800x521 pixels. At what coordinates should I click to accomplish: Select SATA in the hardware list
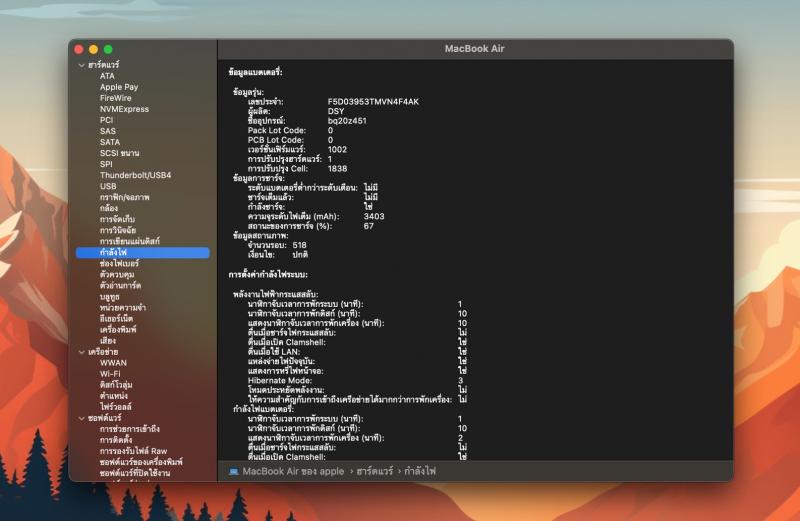click(110, 142)
